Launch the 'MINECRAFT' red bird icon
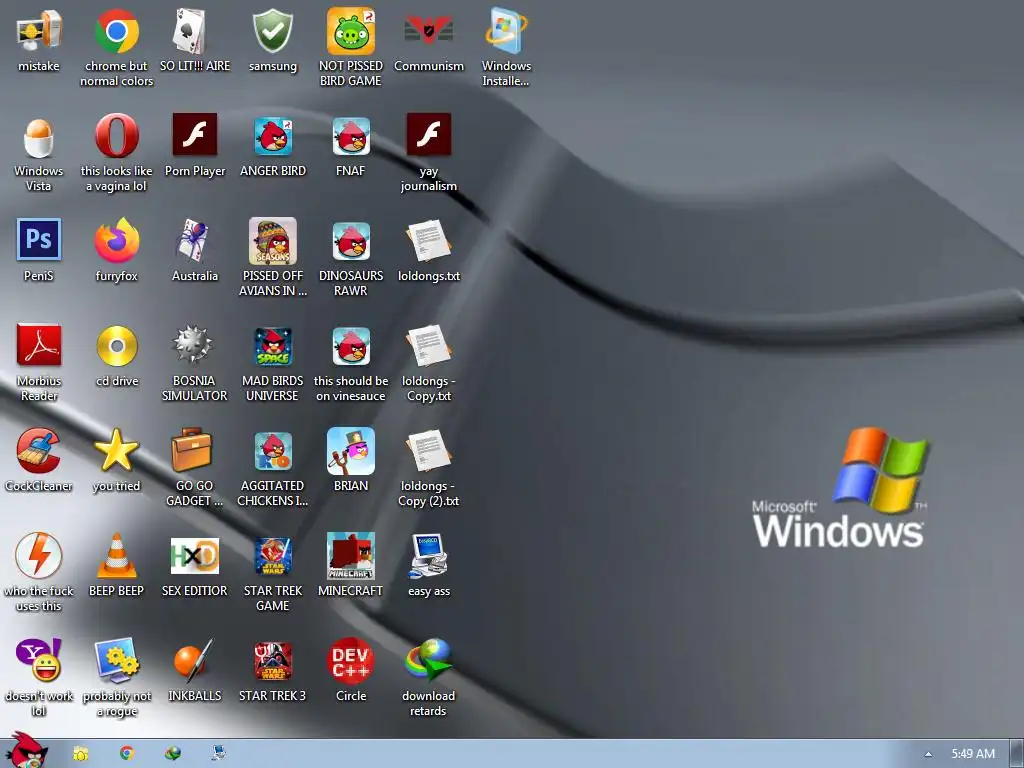The width and height of the screenshot is (1024, 768). (351, 556)
